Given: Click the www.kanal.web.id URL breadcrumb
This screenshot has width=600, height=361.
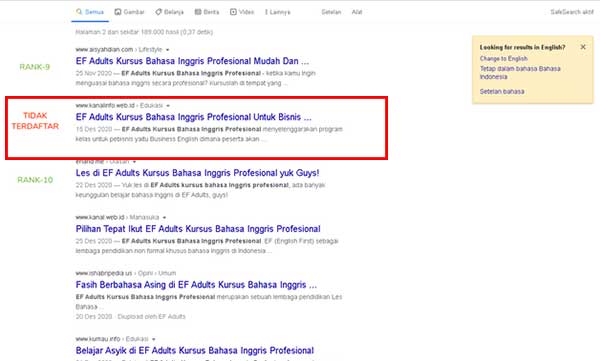Looking at the screenshot, I should (117, 217).
